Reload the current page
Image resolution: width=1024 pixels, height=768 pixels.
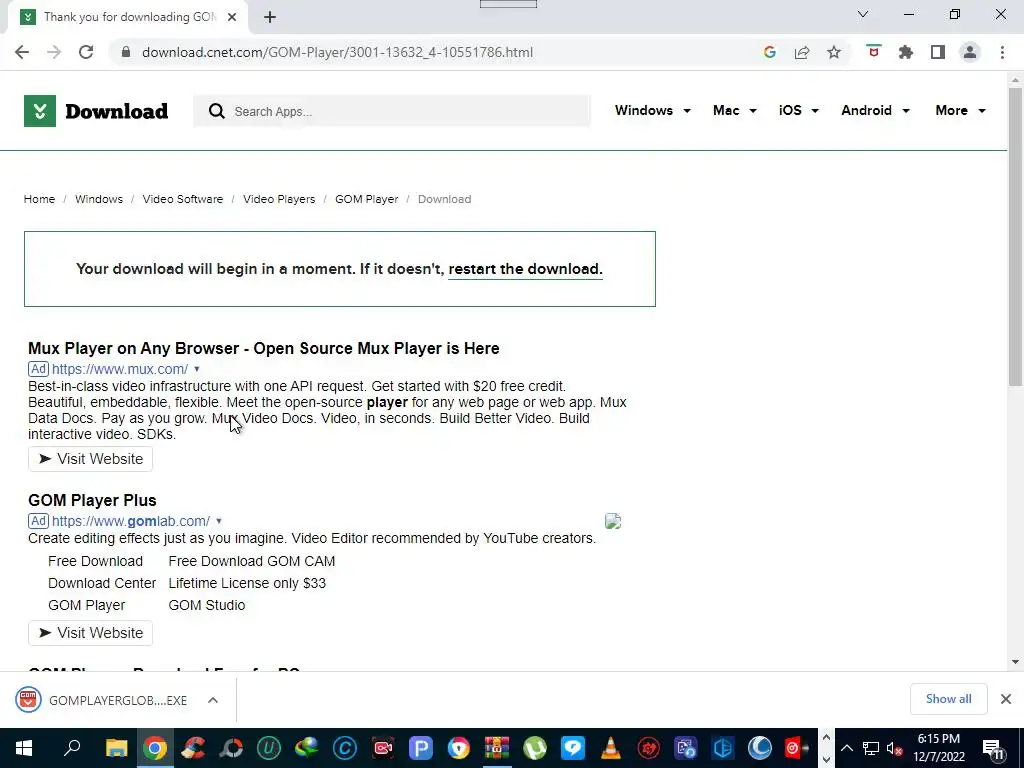[x=86, y=52]
